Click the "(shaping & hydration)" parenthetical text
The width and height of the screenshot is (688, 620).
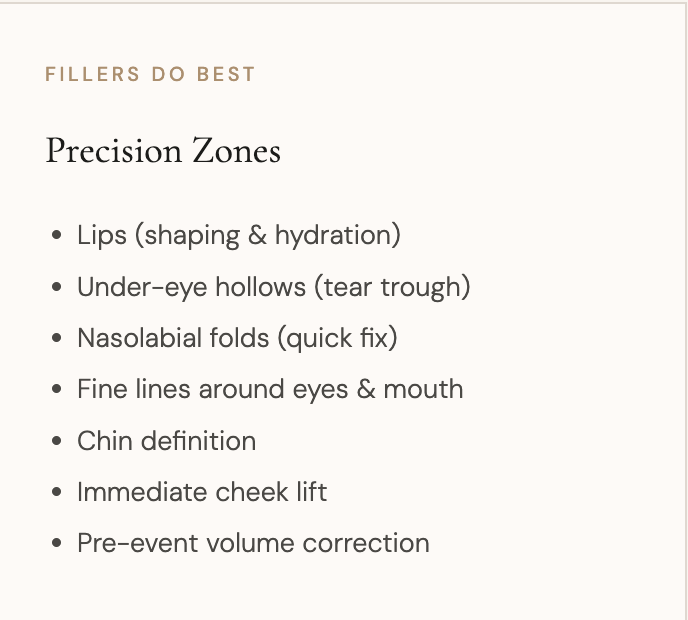267,236
